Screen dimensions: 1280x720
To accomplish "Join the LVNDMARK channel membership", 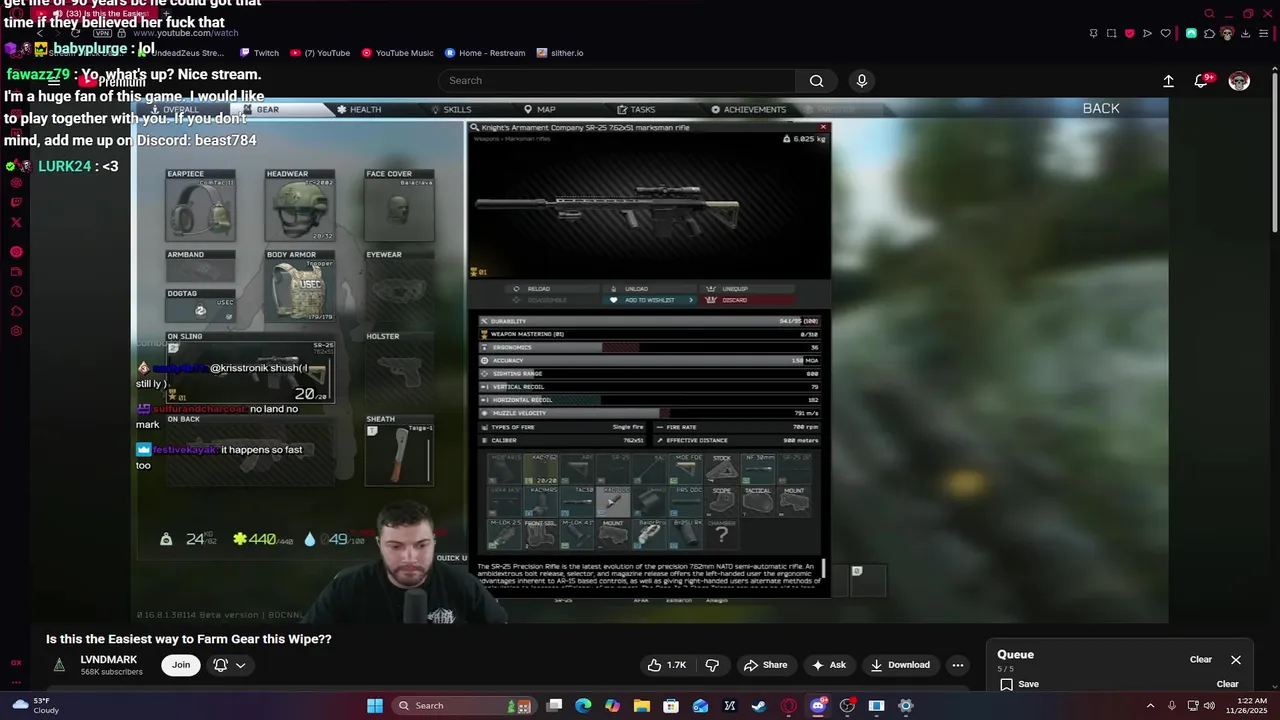I will click(x=181, y=665).
